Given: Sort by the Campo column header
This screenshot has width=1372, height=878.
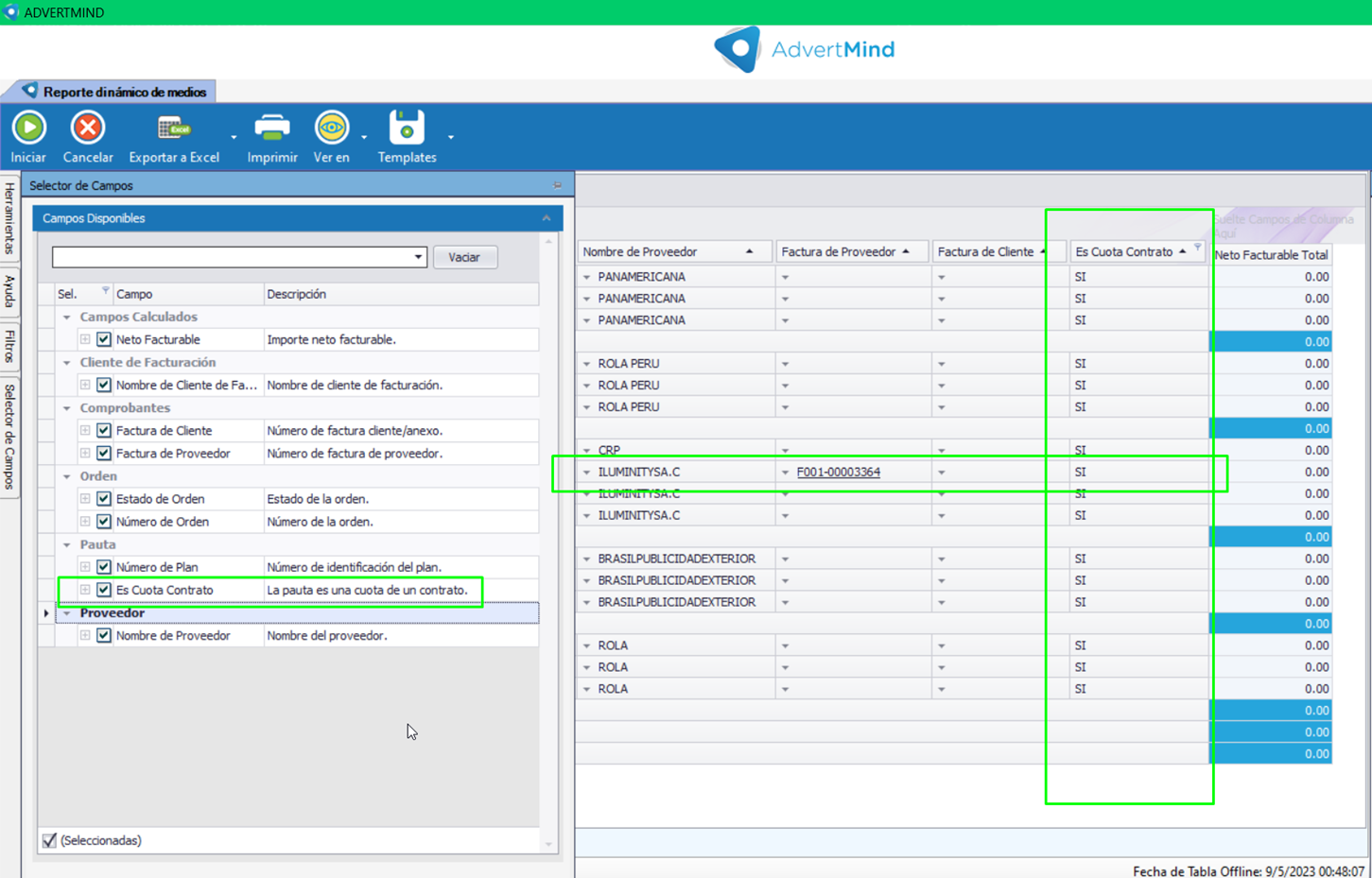Looking at the screenshot, I should (187, 294).
